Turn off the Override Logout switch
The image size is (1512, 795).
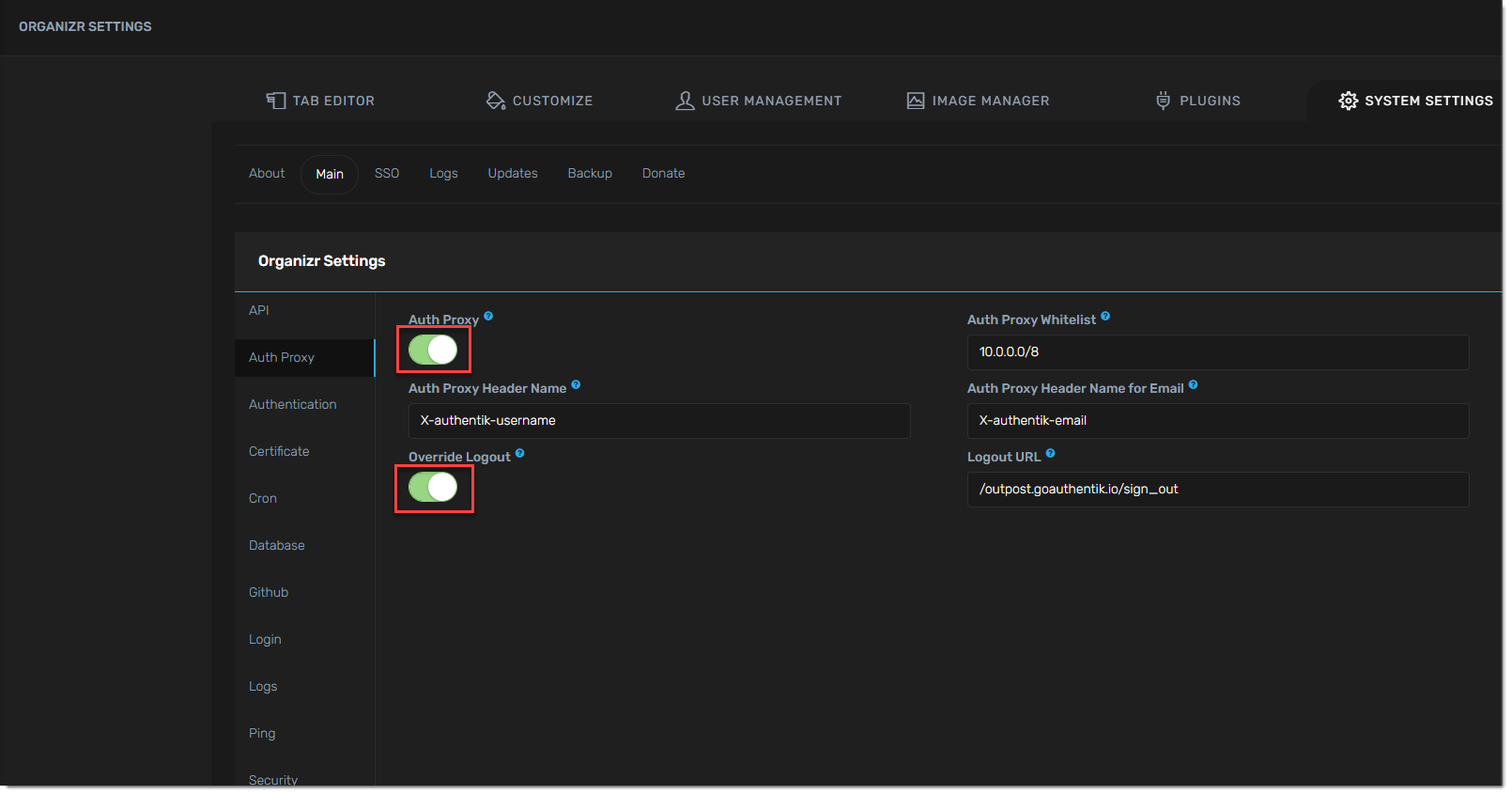point(433,487)
